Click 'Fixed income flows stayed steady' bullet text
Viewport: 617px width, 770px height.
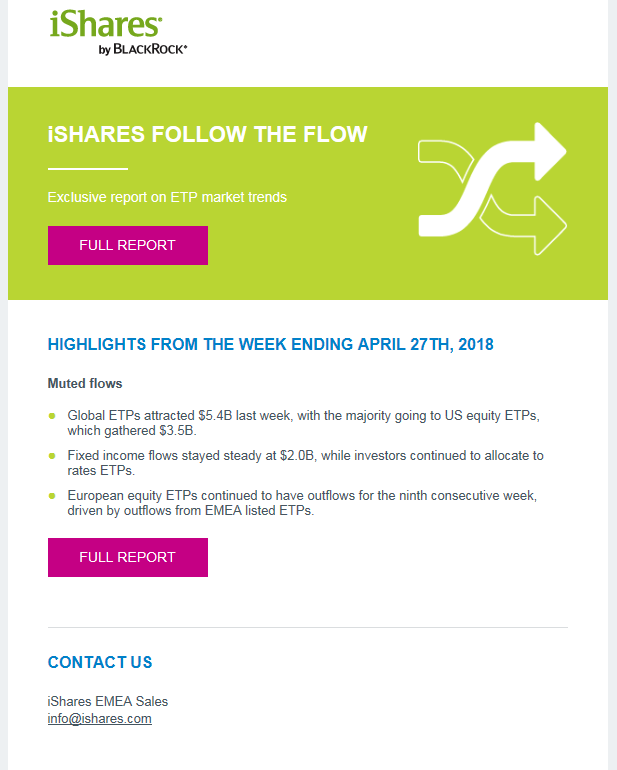tap(306, 463)
